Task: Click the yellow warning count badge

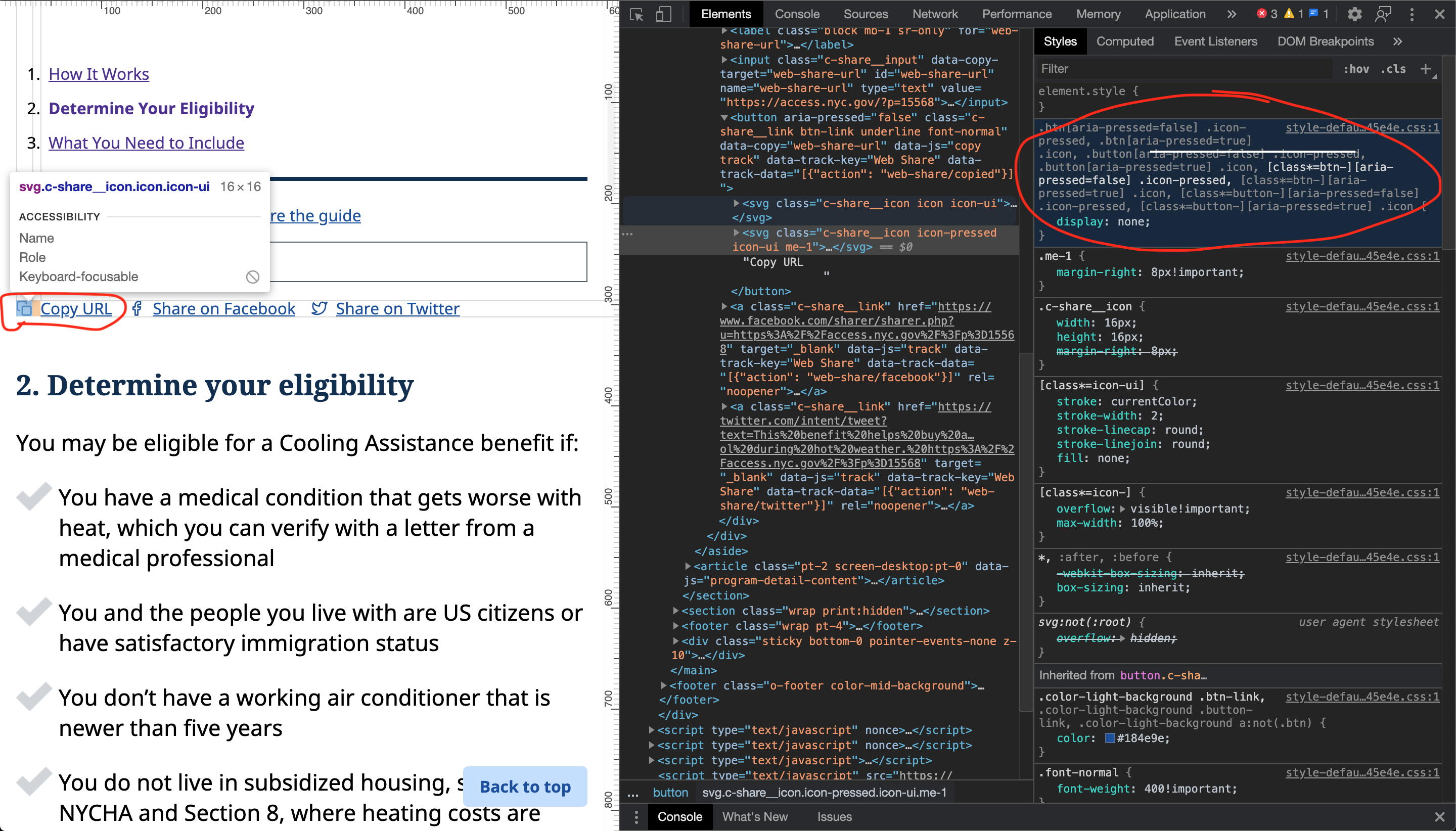Action: 1294,14
